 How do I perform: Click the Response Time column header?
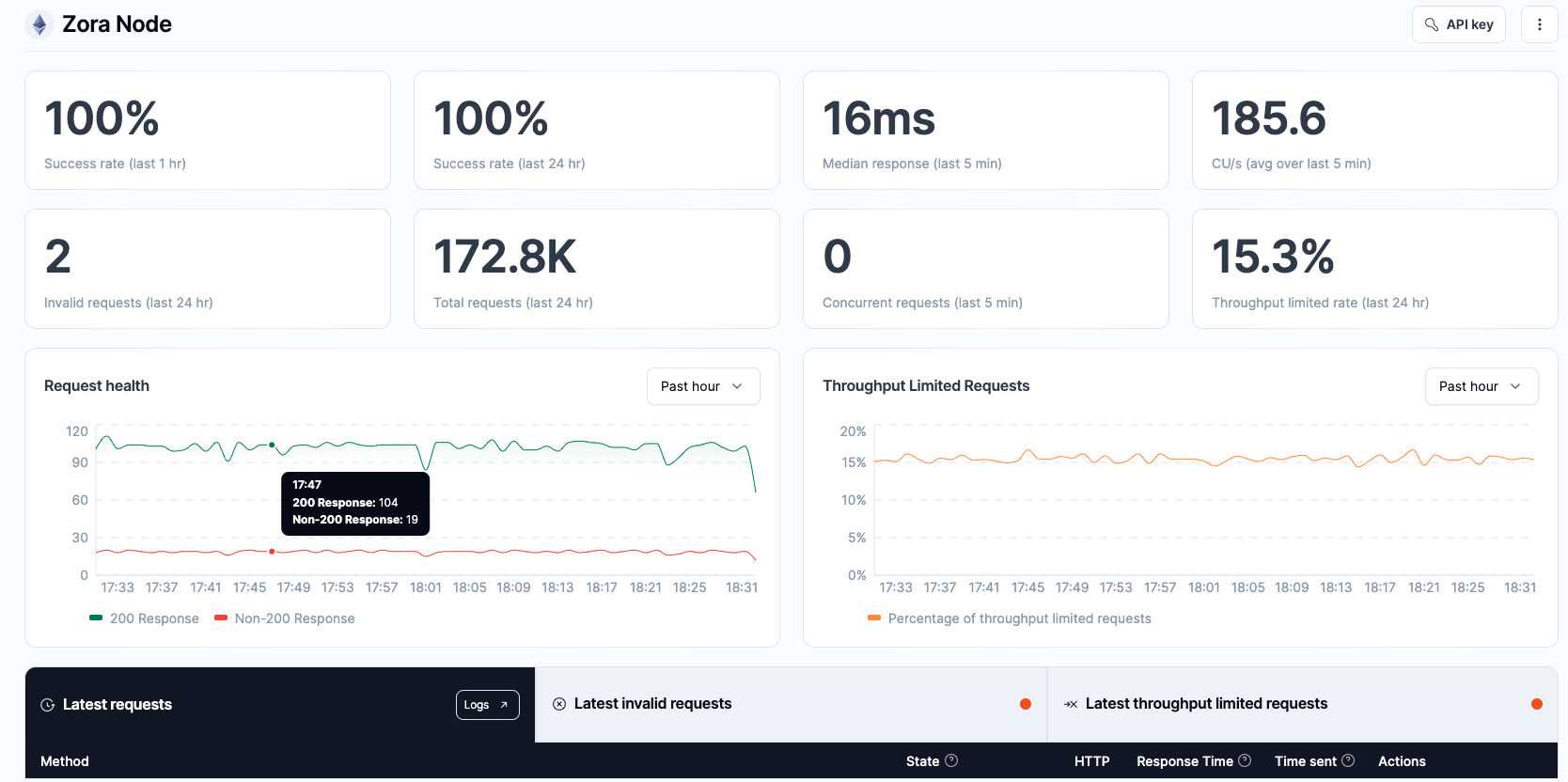click(x=1184, y=761)
